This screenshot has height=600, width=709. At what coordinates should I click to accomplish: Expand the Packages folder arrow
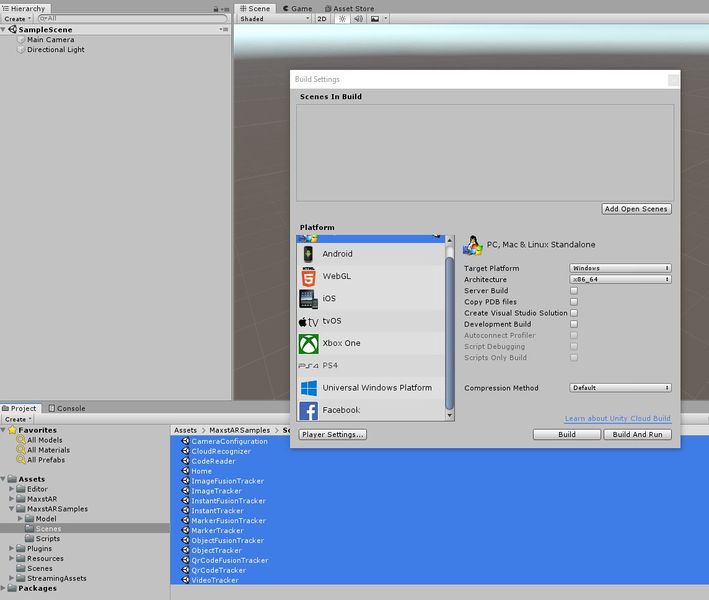tap(3, 588)
